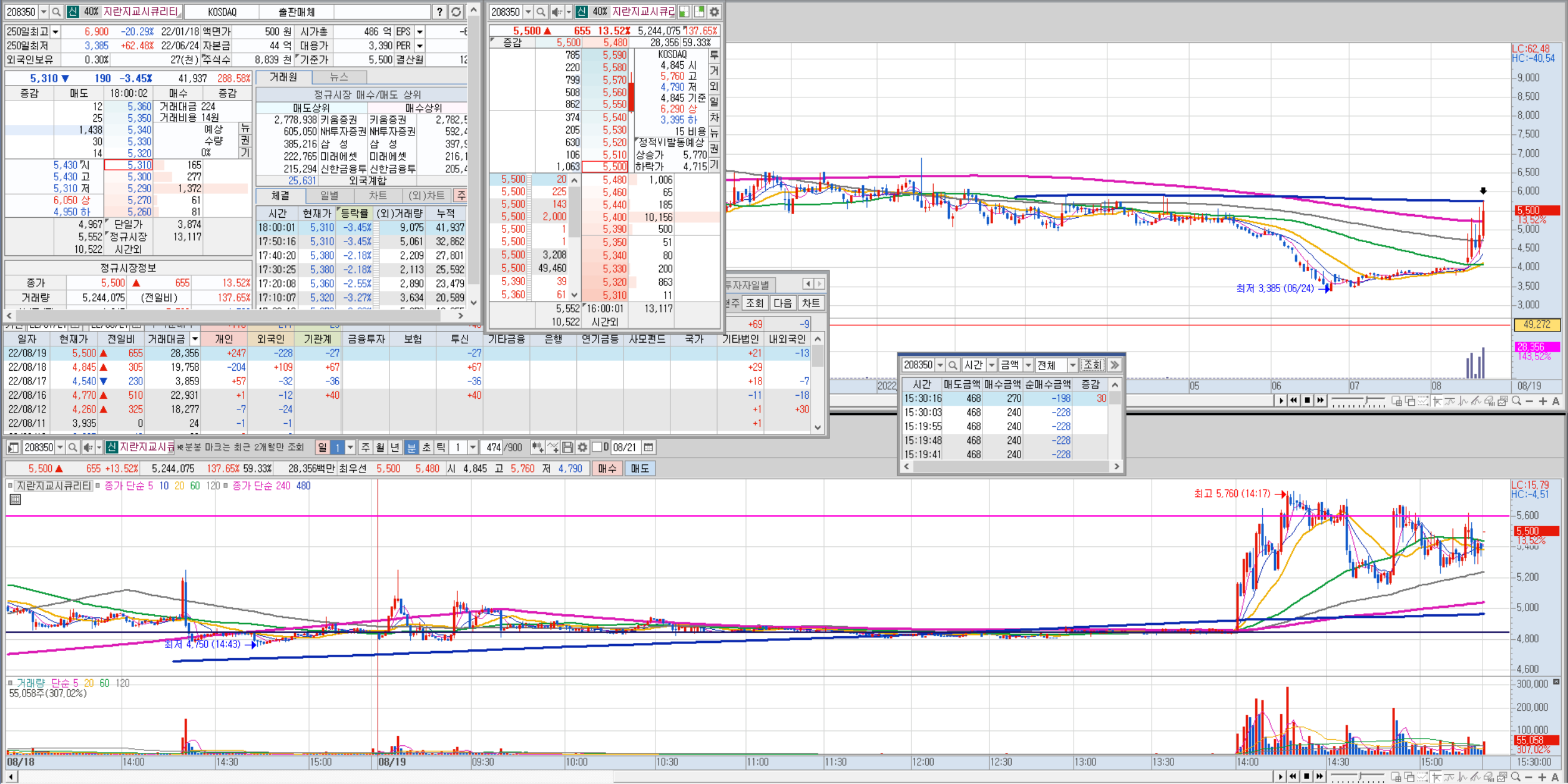Click 조회 button in trade-amount popup

point(1092,365)
